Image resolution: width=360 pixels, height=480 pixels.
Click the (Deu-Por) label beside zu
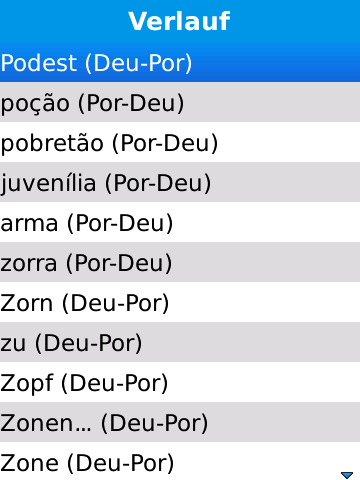point(88,343)
